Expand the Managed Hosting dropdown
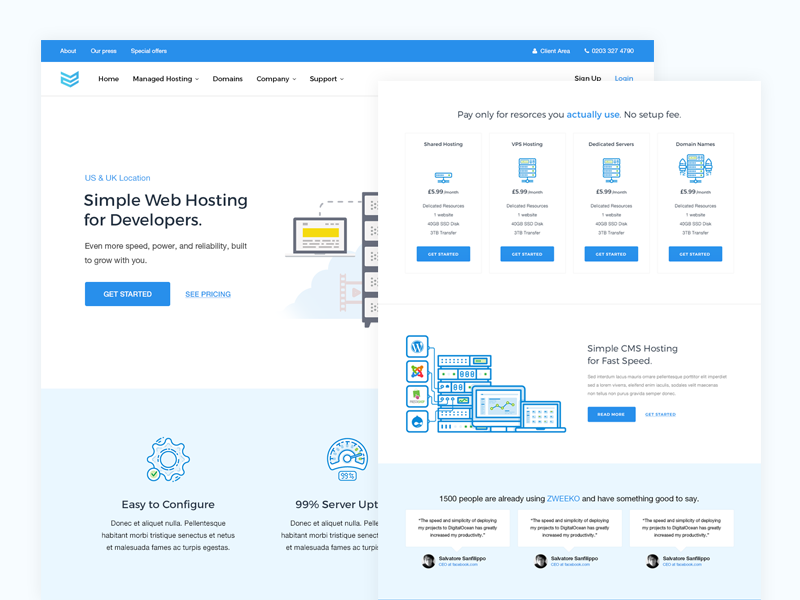800x600 pixels. coord(165,79)
